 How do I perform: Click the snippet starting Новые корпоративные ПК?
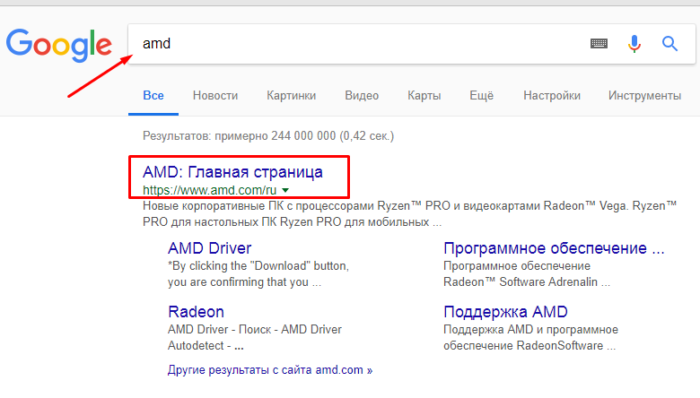click(x=409, y=214)
